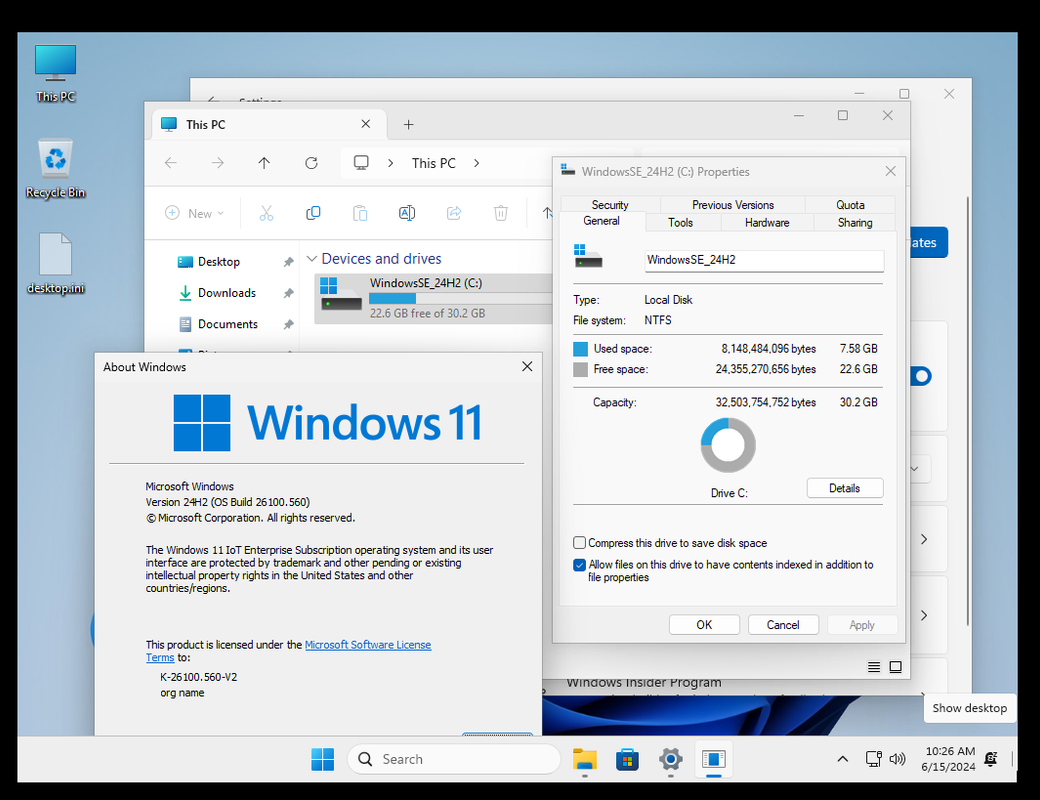Click the Cut scissors icon
Viewport: 1040px width, 800px height.
point(266,213)
